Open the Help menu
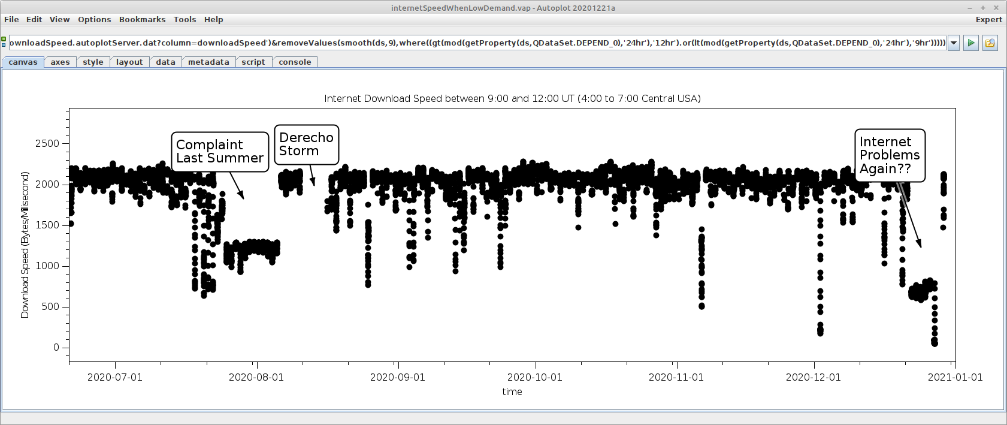This screenshot has height=425, width=1007. 213,19
